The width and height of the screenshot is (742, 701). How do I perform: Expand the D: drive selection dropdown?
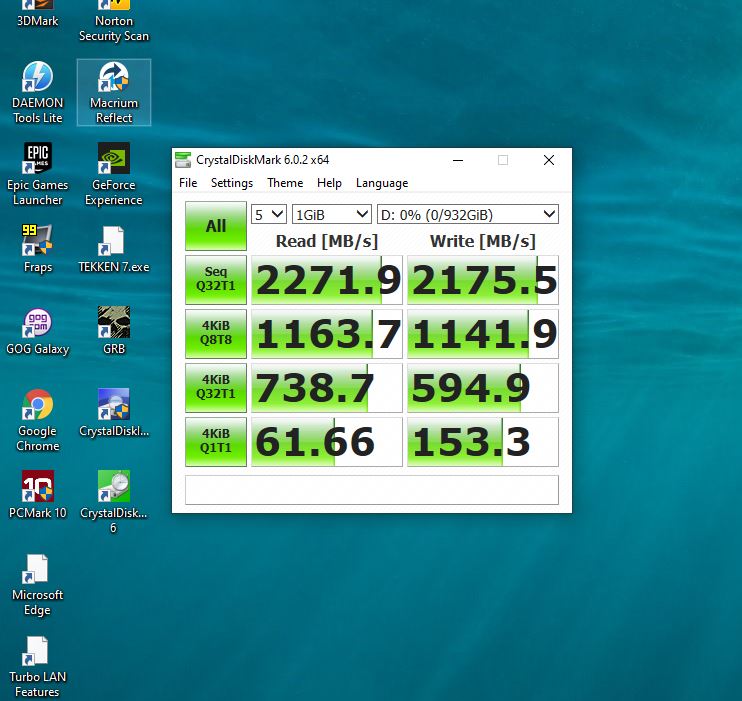[468, 214]
